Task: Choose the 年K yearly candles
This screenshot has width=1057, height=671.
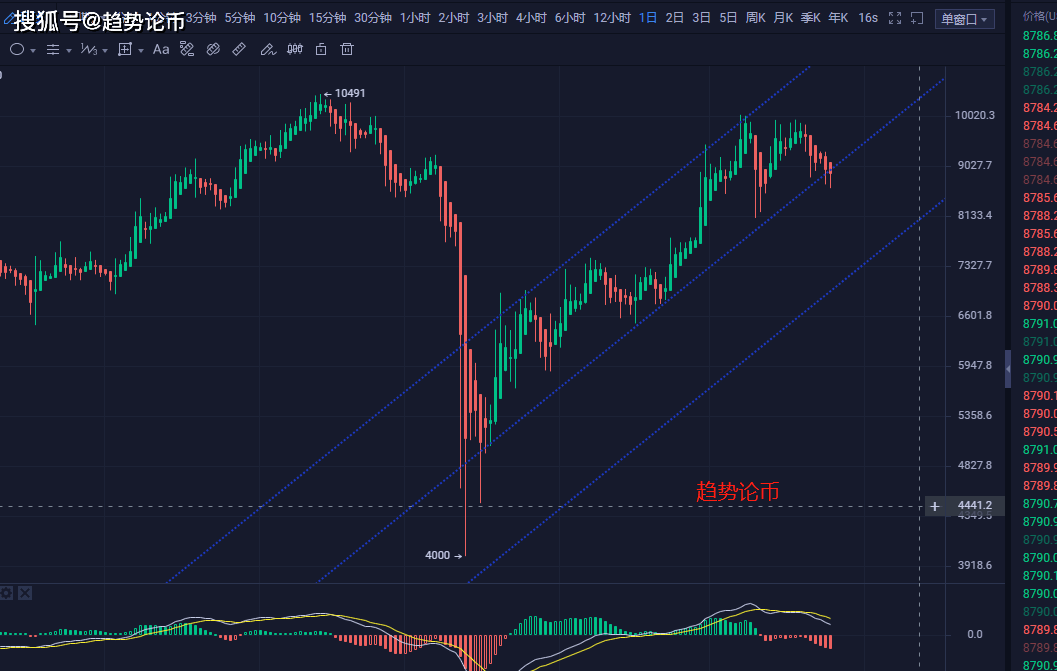Action: tap(838, 18)
